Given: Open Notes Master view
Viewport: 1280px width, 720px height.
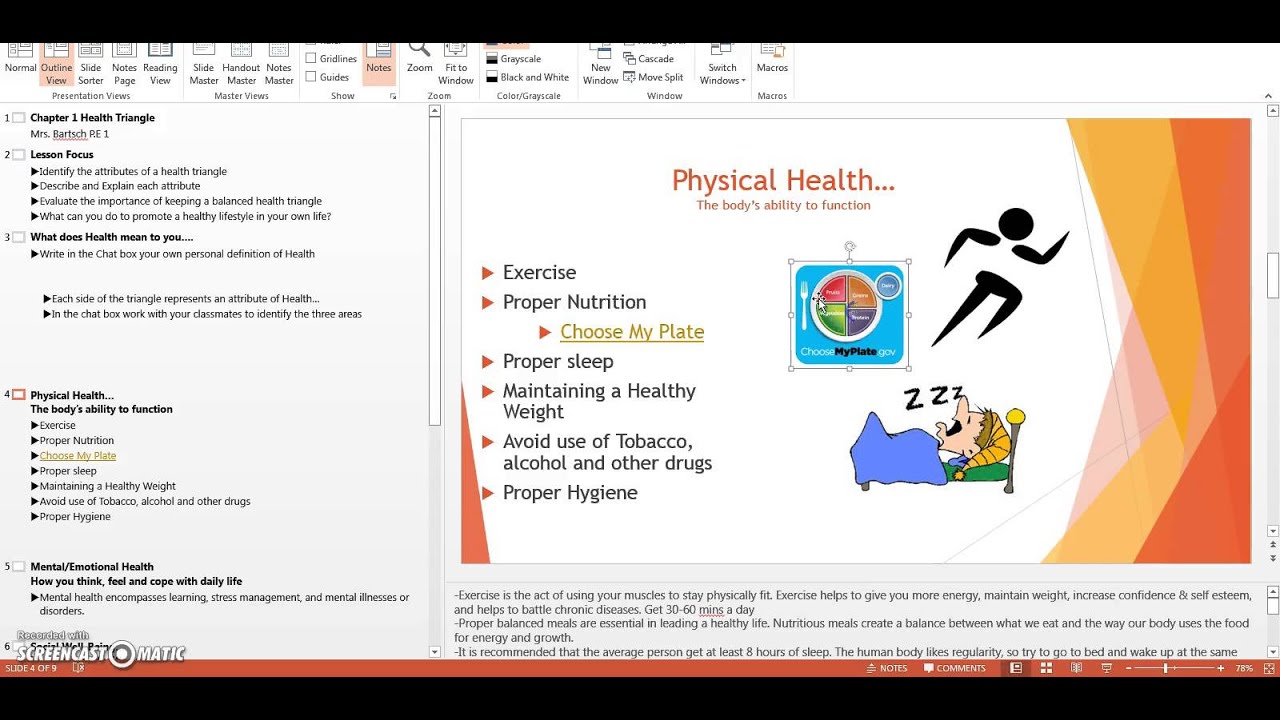Looking at the screenshot, I should tap(279, 63).
